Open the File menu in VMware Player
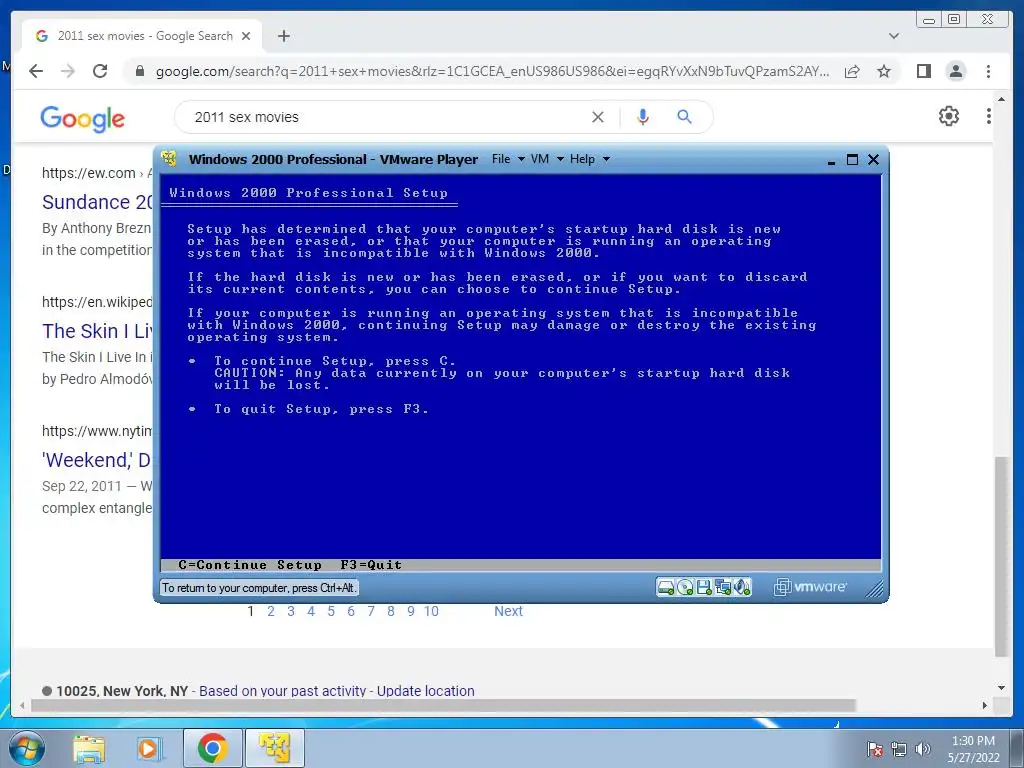Screen dimensions: 1024x768 point(507,159)
